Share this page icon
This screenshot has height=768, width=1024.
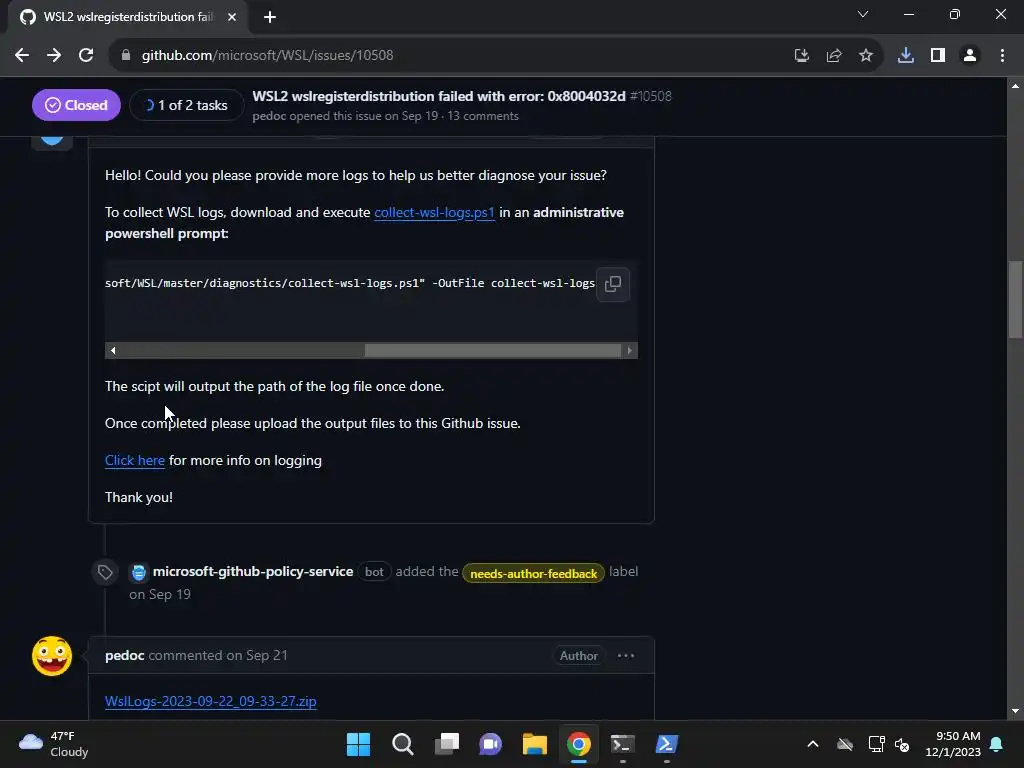pyautogui.click(x=834, y=56)
